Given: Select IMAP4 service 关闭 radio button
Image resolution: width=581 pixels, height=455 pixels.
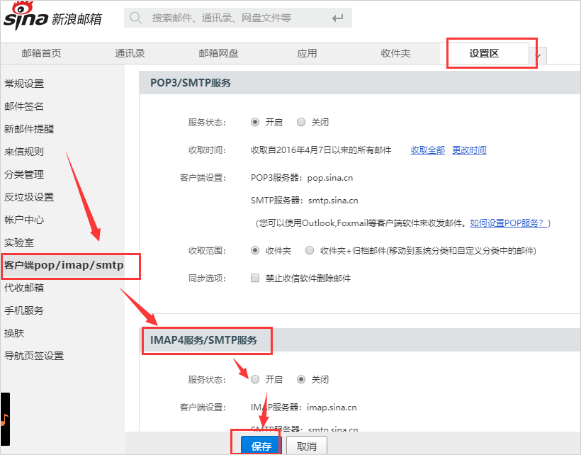Looking at the screenshot, I should point(301,379).
